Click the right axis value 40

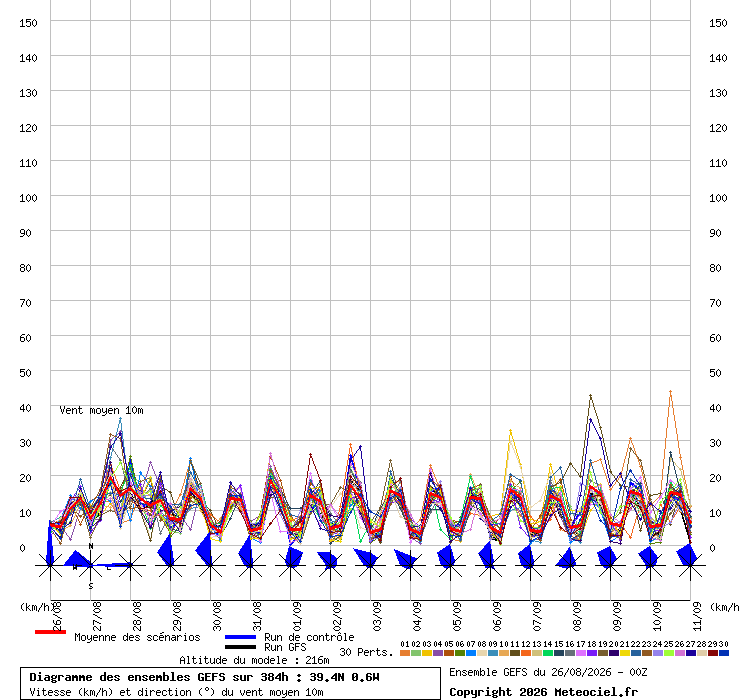pos(715,408)
